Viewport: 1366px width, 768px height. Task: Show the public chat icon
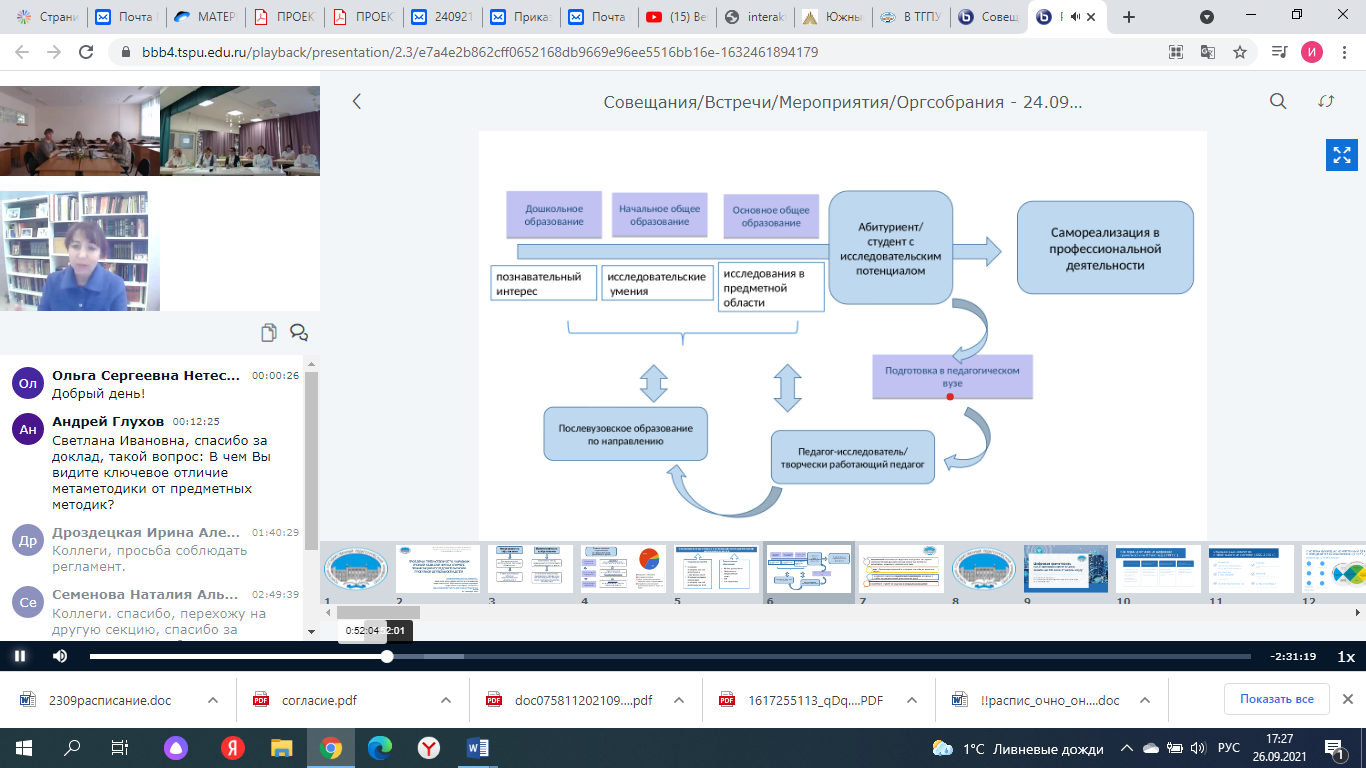pos(298,333)
